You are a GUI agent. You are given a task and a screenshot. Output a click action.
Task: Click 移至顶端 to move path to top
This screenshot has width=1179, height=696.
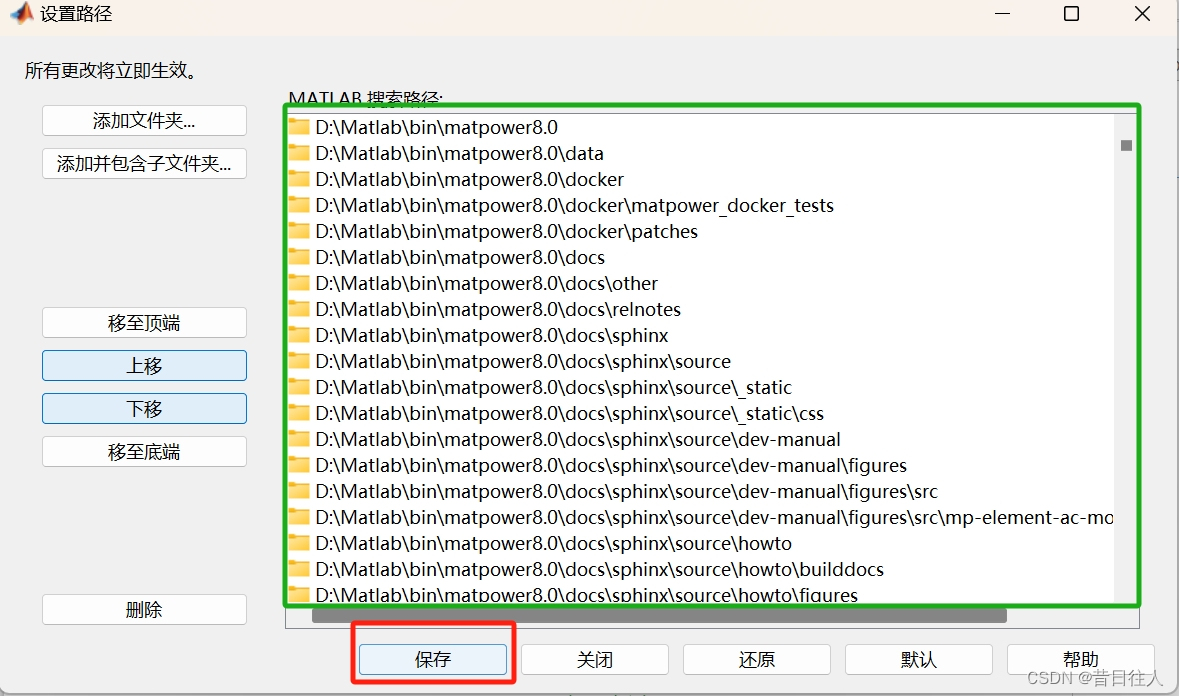[144, 322]
